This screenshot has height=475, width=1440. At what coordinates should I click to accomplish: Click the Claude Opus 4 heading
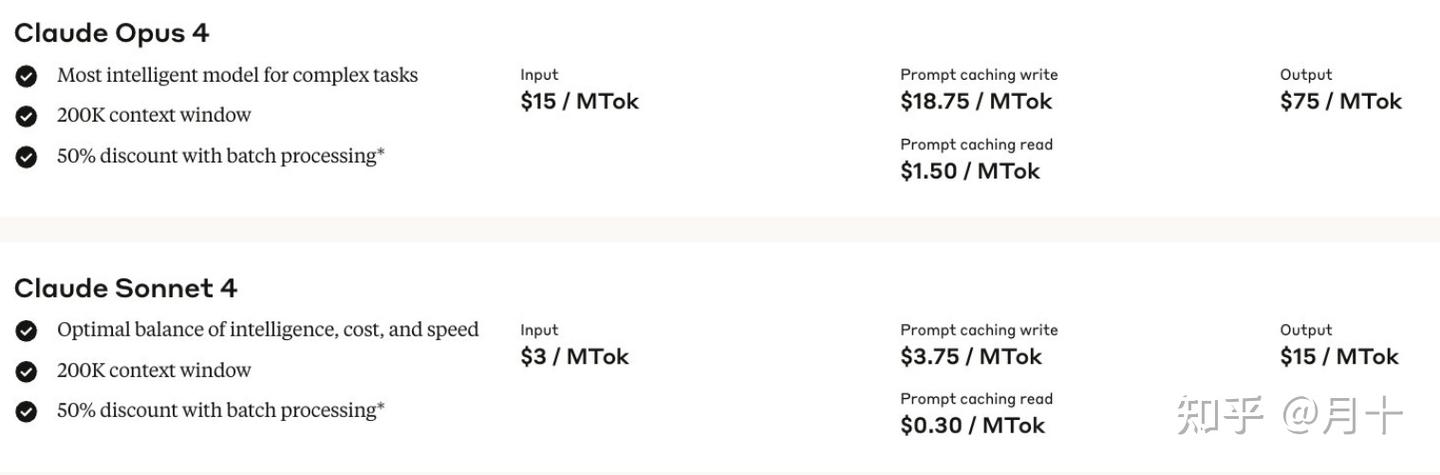click(112, 33)
